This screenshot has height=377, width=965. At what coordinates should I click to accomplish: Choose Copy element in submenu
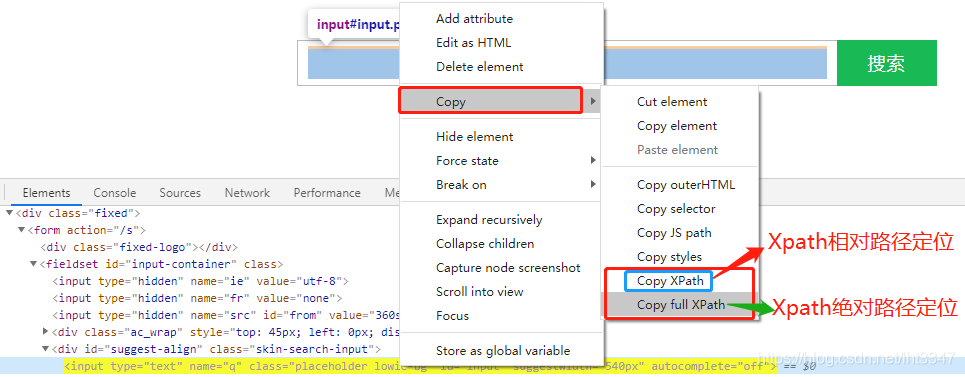[677, 125]
